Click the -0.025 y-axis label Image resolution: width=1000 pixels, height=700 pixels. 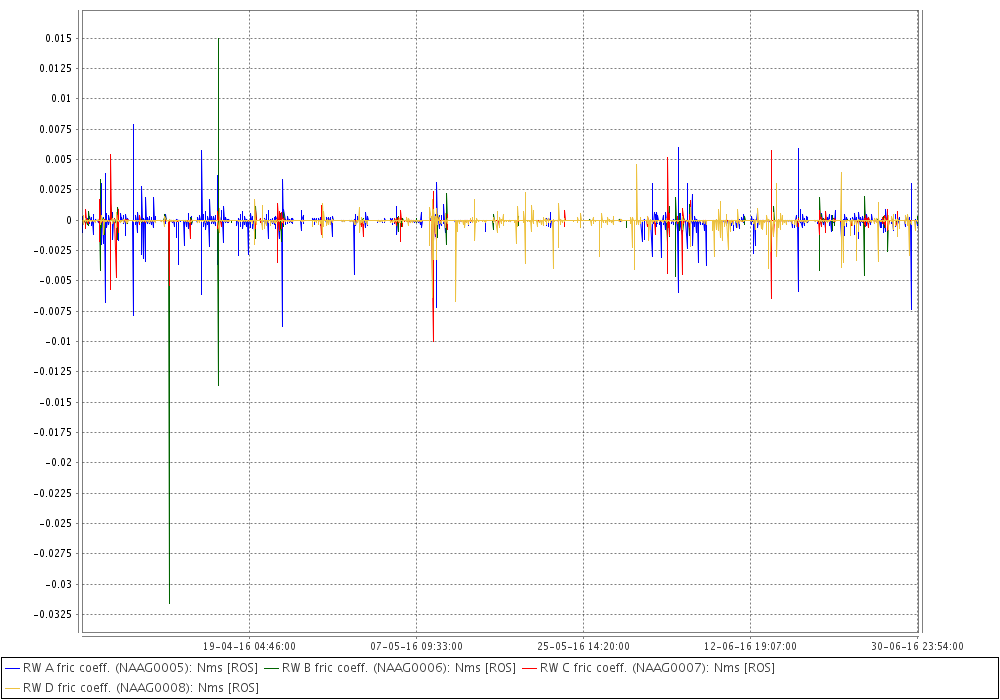pyautogui.click(x=55, y=523)
